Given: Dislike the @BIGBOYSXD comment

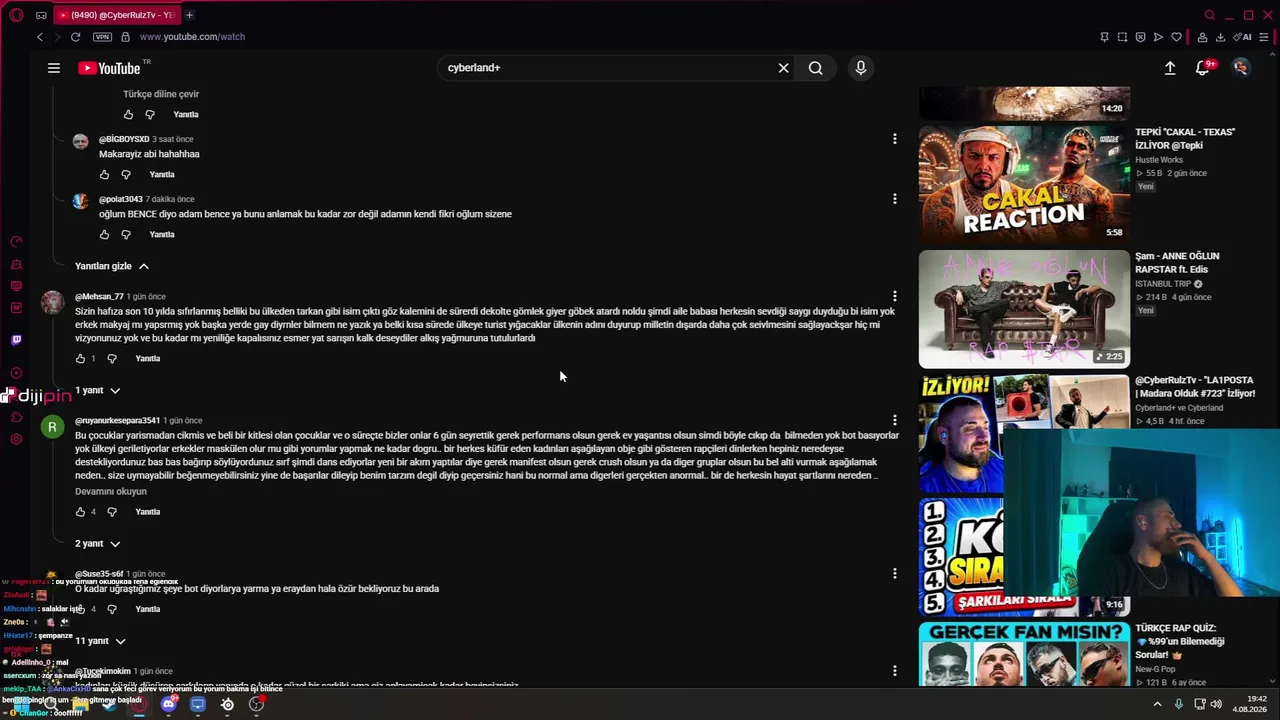Looking at the screenshot, I should tap(126, 175).
